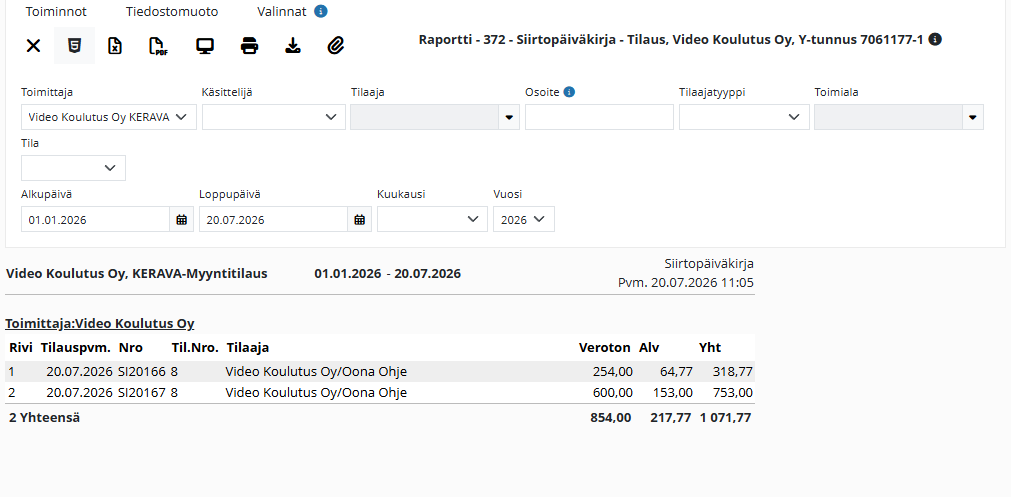Image resolution: width=1011 pixels, height=497 pixels.
Task: Select Tilaaja cell in row 1
Action: point(316,372)
